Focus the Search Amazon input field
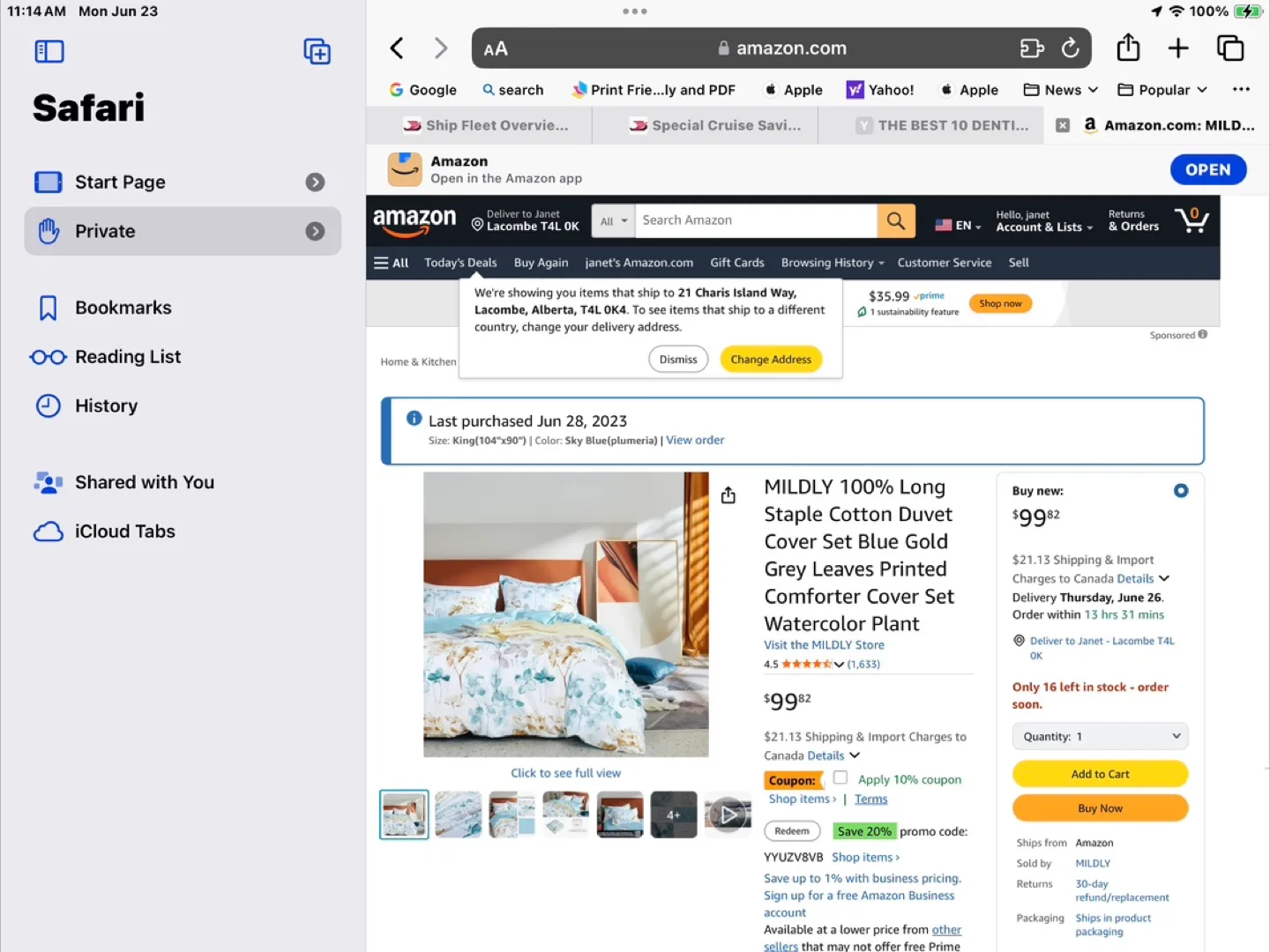This screenshot has width=1270, height=952. pos(757,221)
